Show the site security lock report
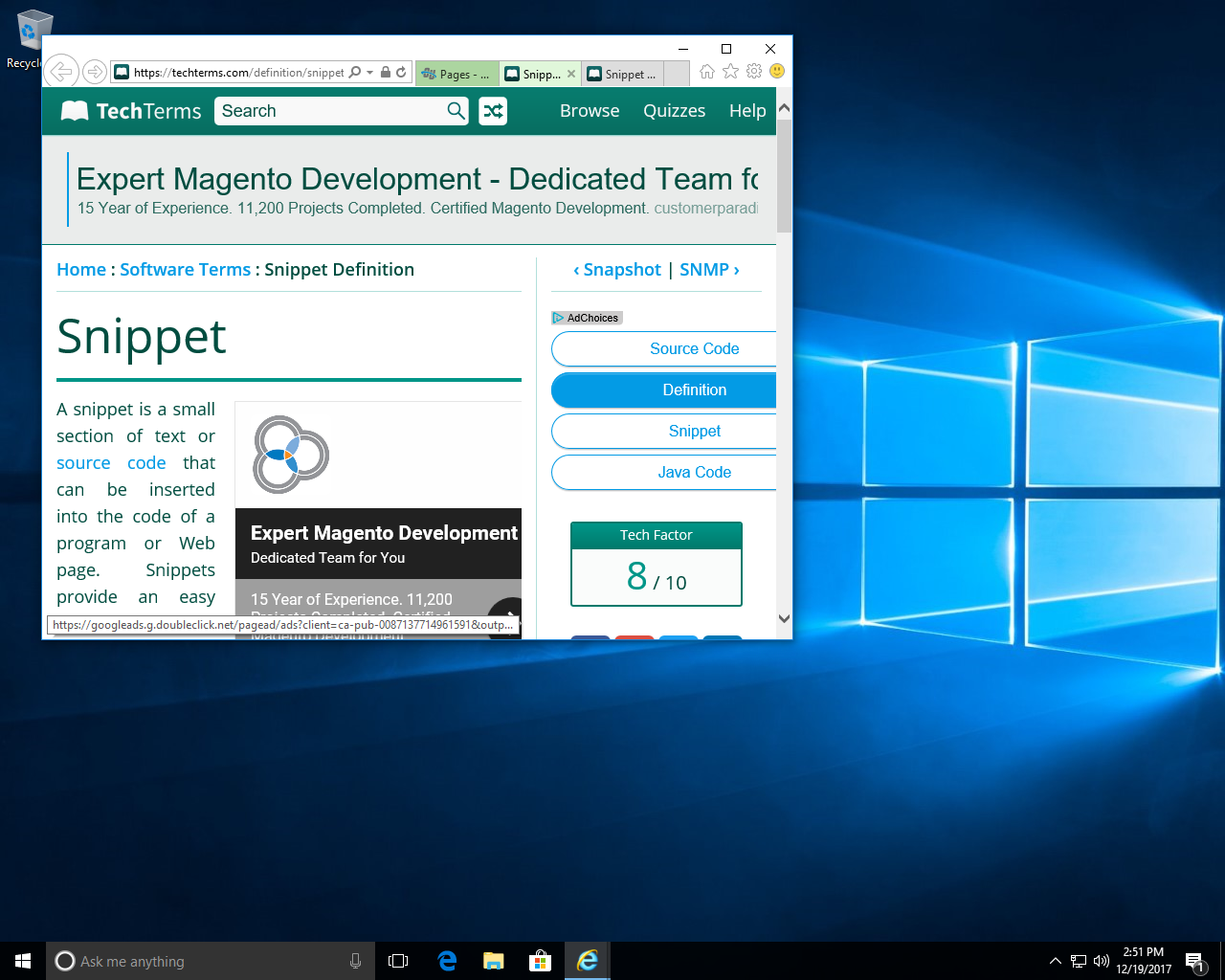 click(x=385, y=72)
